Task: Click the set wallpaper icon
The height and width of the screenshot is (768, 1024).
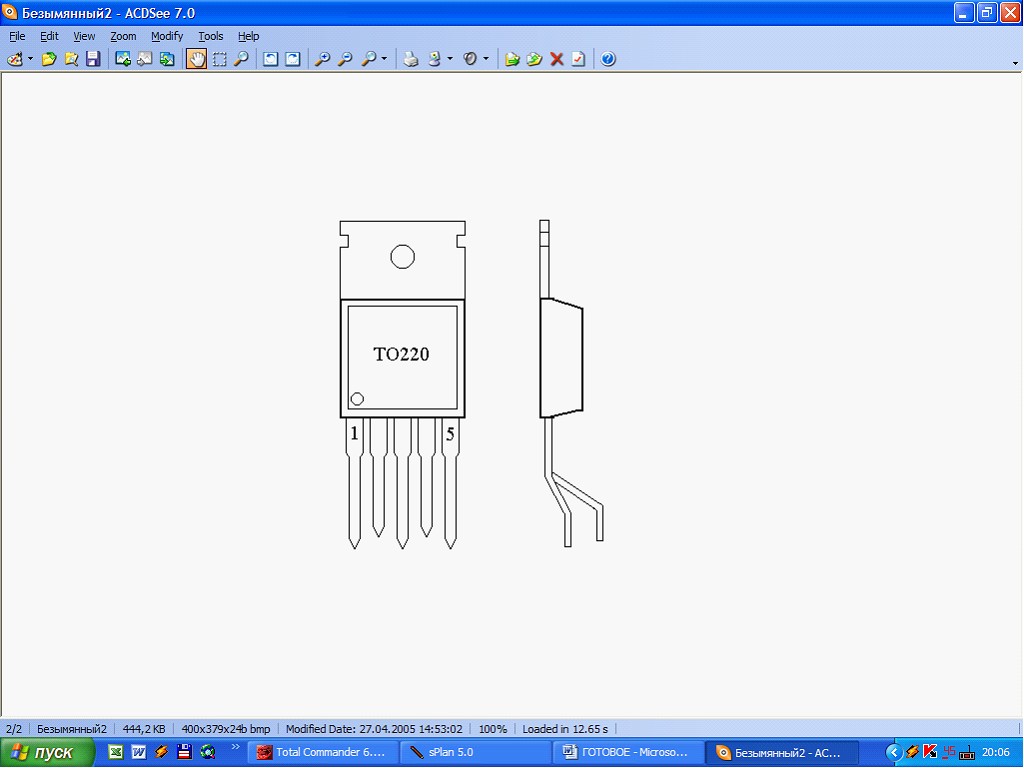Action: pyautogui.click(x=435, y=59)
